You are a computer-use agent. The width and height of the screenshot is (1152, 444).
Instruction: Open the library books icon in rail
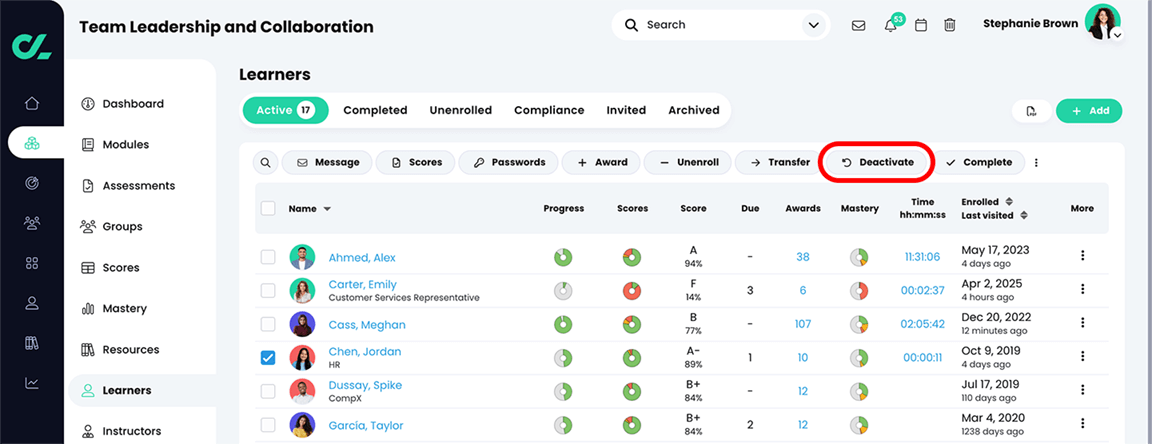pyautogui.click(x=32, y=343)
